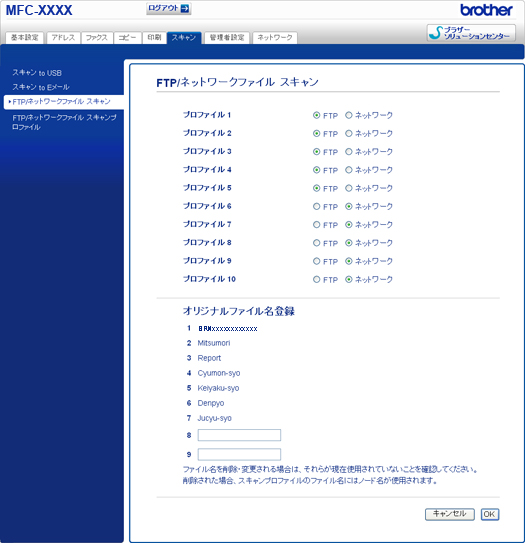Focus file name input field 8
Screen dimensions: 525x543
pyautogui.click(x=239, y=435)
